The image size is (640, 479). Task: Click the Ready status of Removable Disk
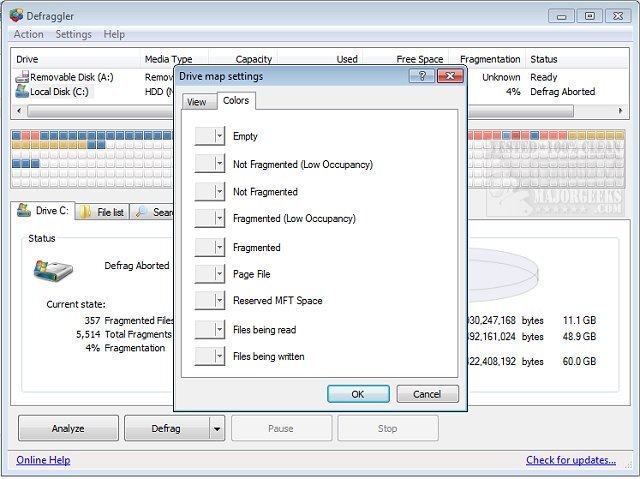click(544, 77)
